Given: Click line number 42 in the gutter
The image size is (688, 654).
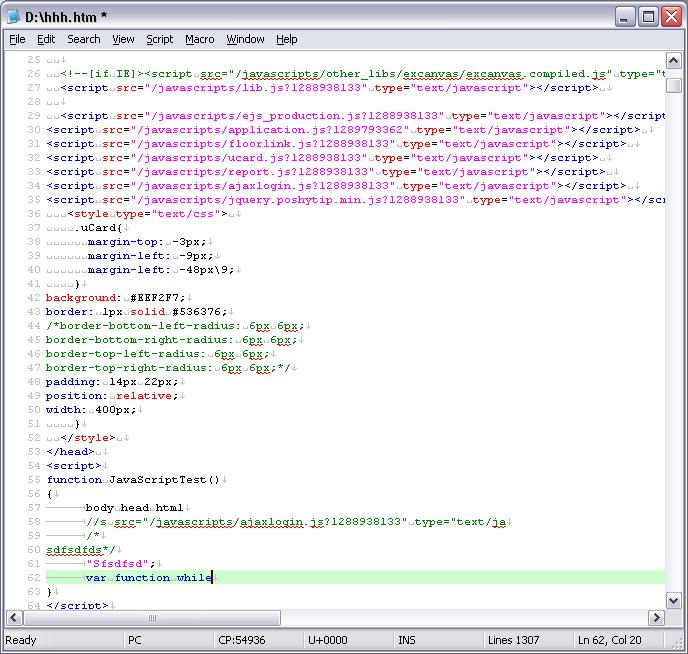Looking at the screenshot, I should [x=34, y=298].
